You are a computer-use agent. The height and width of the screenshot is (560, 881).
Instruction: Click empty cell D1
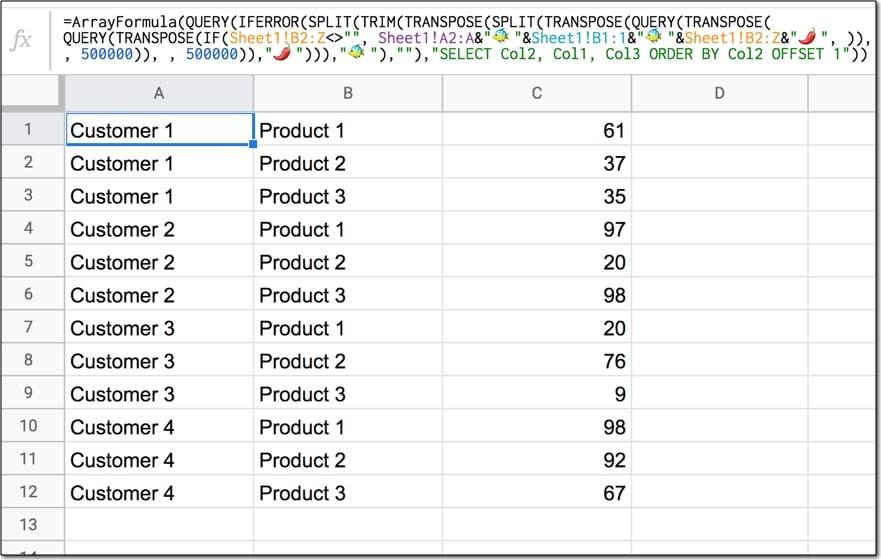tap(719, 129)
